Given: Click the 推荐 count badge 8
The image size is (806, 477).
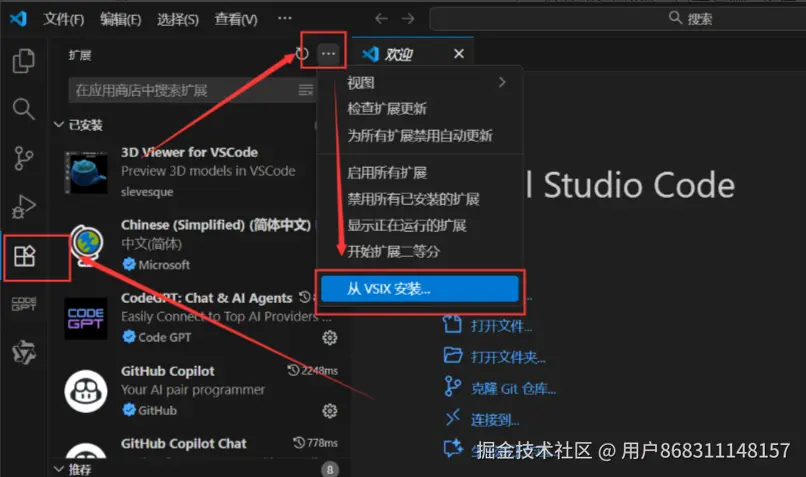Looking at the screenshot, I should click(329, 469).
